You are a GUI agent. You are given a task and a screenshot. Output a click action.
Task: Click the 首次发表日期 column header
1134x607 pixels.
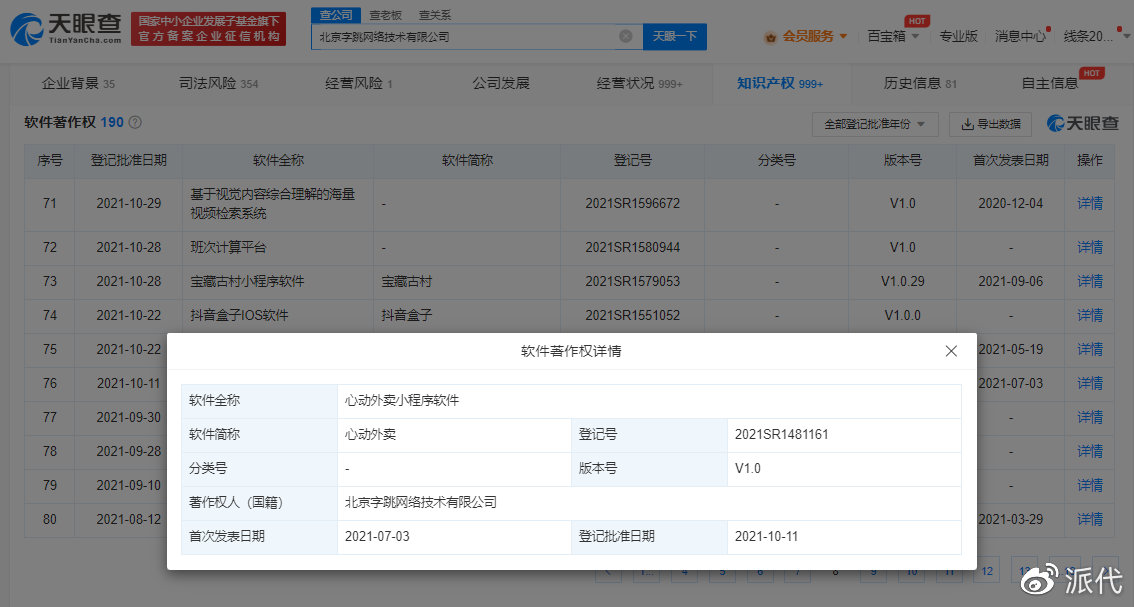[1011, 161]
